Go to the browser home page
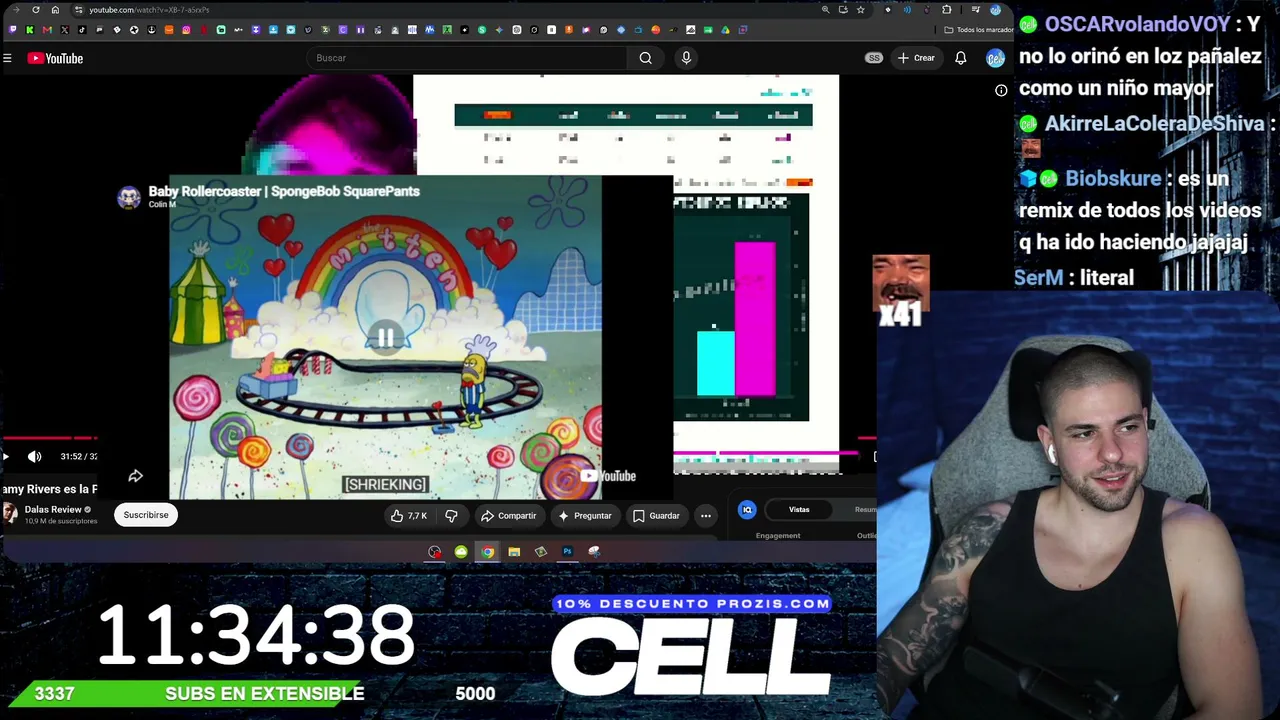 (55, 10)
